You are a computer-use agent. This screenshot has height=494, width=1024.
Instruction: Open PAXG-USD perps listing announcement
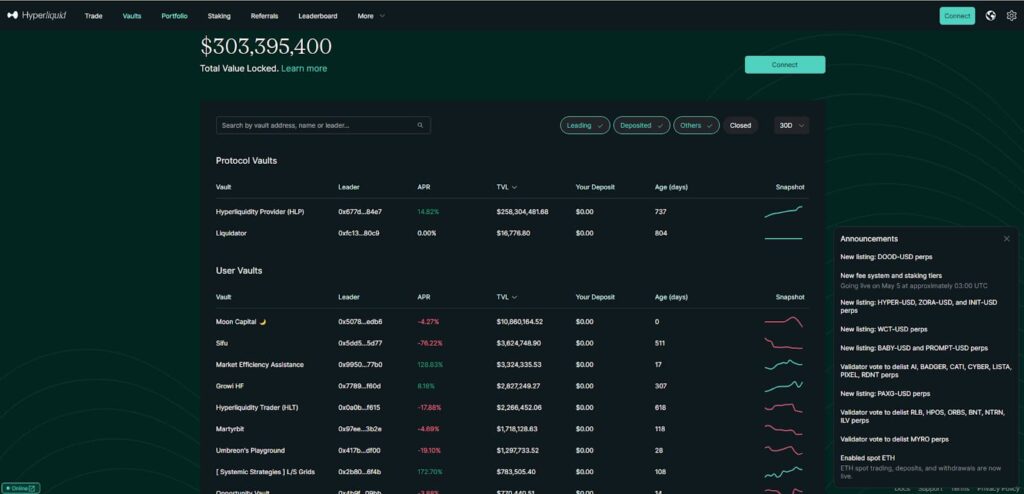885,394
